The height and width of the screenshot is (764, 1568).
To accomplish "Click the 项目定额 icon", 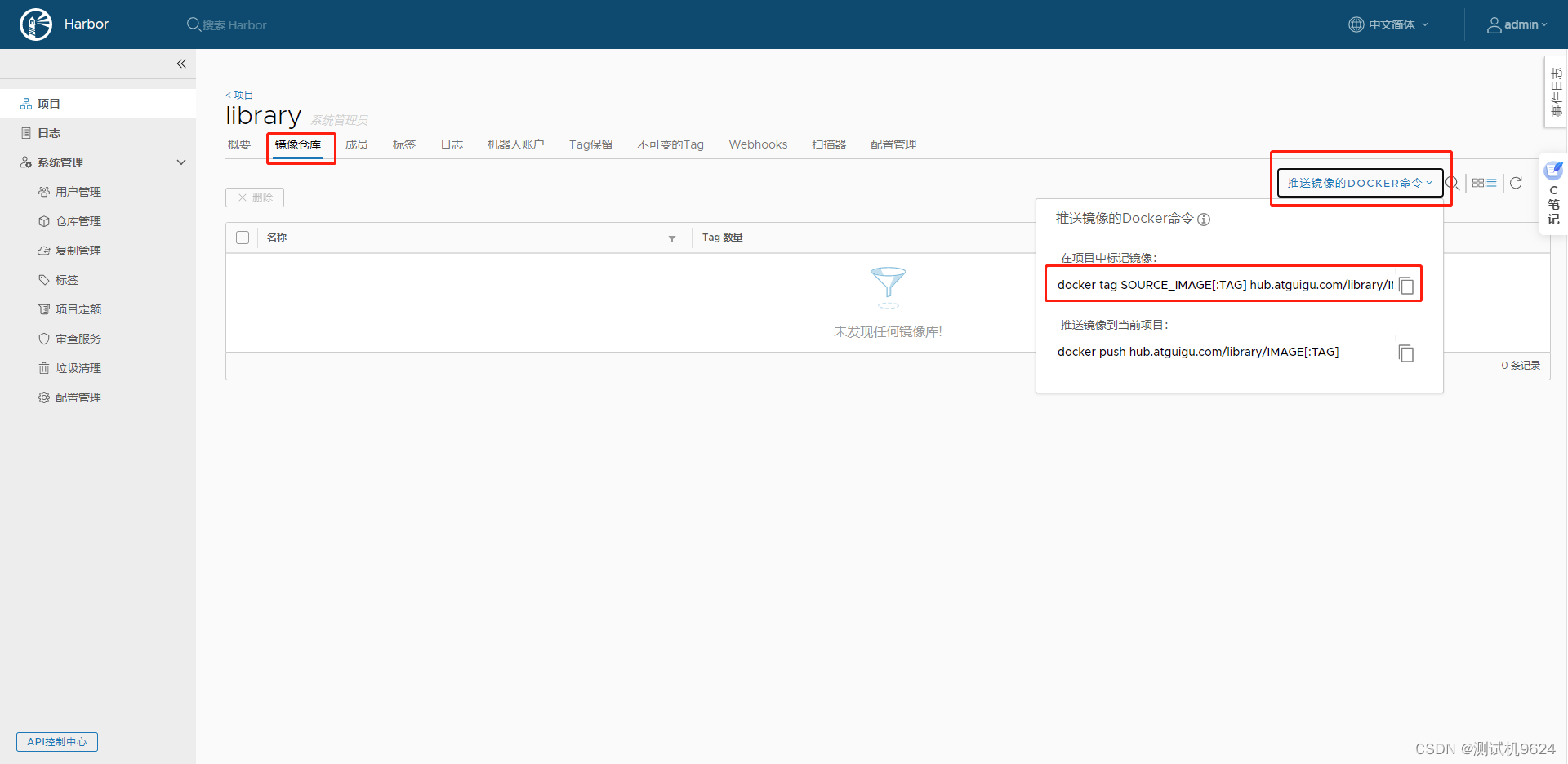I will (44, 309).
